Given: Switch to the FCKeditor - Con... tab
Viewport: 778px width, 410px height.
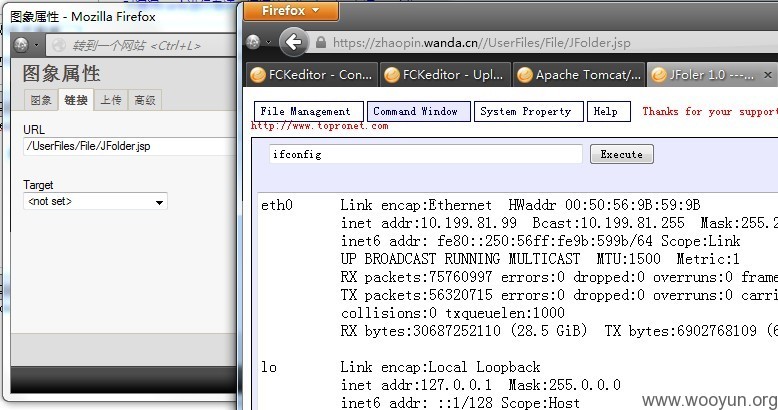Looking at the screenshot, I should click(x=312, y=75).
